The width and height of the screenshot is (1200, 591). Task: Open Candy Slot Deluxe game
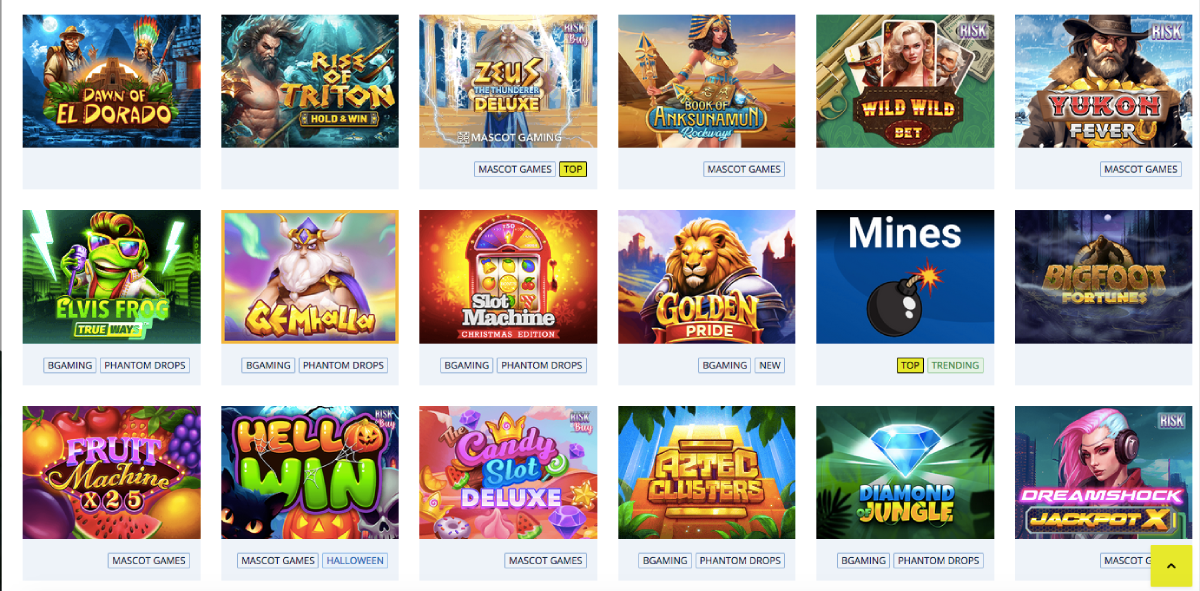[x=508, y=473]
